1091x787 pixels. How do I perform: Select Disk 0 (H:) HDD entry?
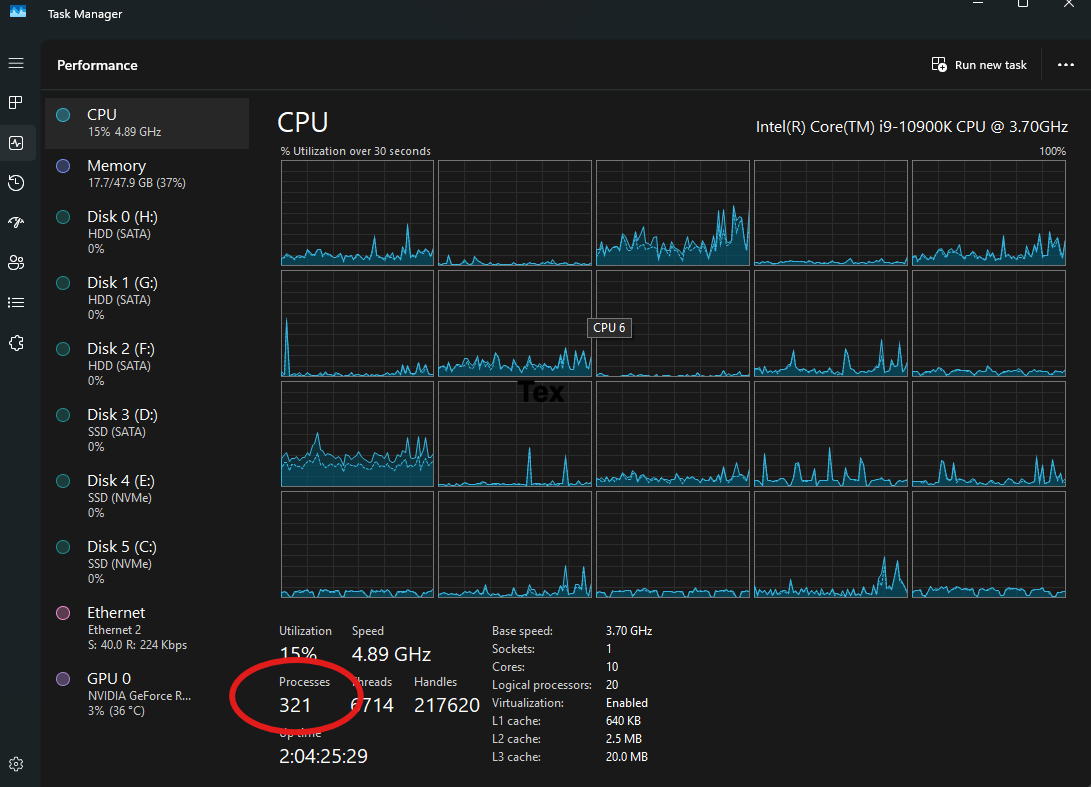146,232
